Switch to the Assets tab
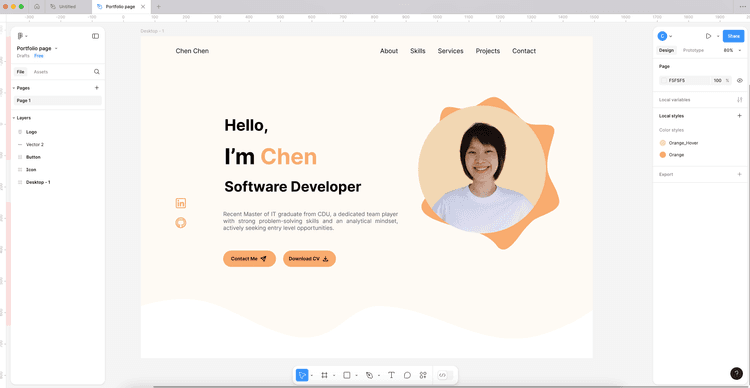Viewport: 750px width, 388px height. (x=41, y=72)
